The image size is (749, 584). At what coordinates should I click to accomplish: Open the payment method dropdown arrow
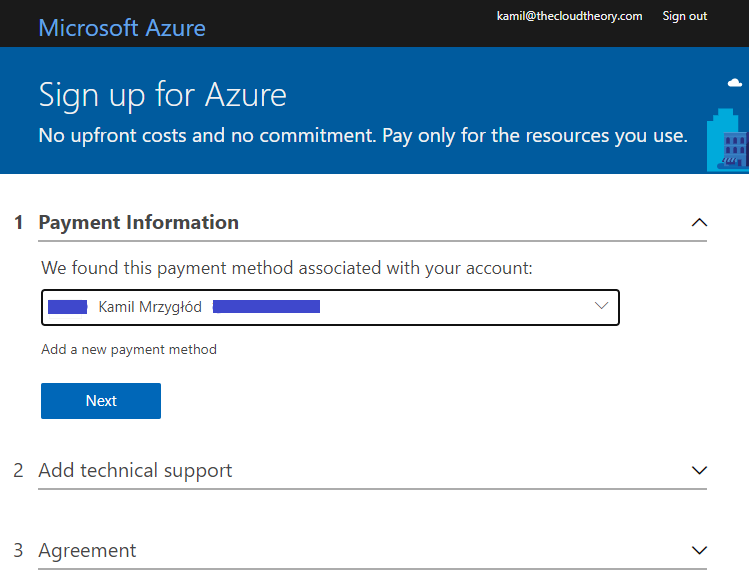pos(601,306)
